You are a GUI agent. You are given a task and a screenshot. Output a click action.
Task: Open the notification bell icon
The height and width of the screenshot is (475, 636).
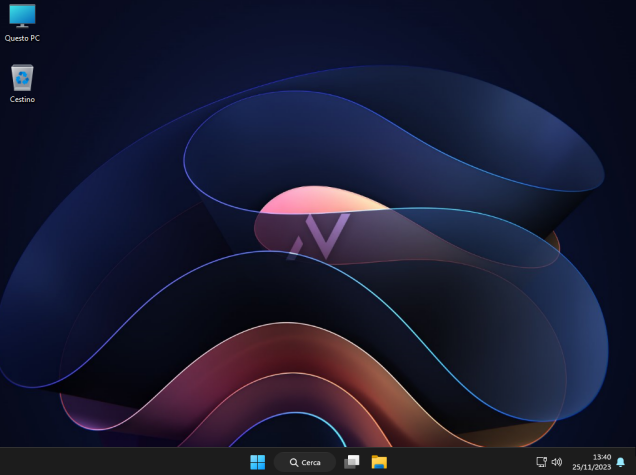[621, 462]
